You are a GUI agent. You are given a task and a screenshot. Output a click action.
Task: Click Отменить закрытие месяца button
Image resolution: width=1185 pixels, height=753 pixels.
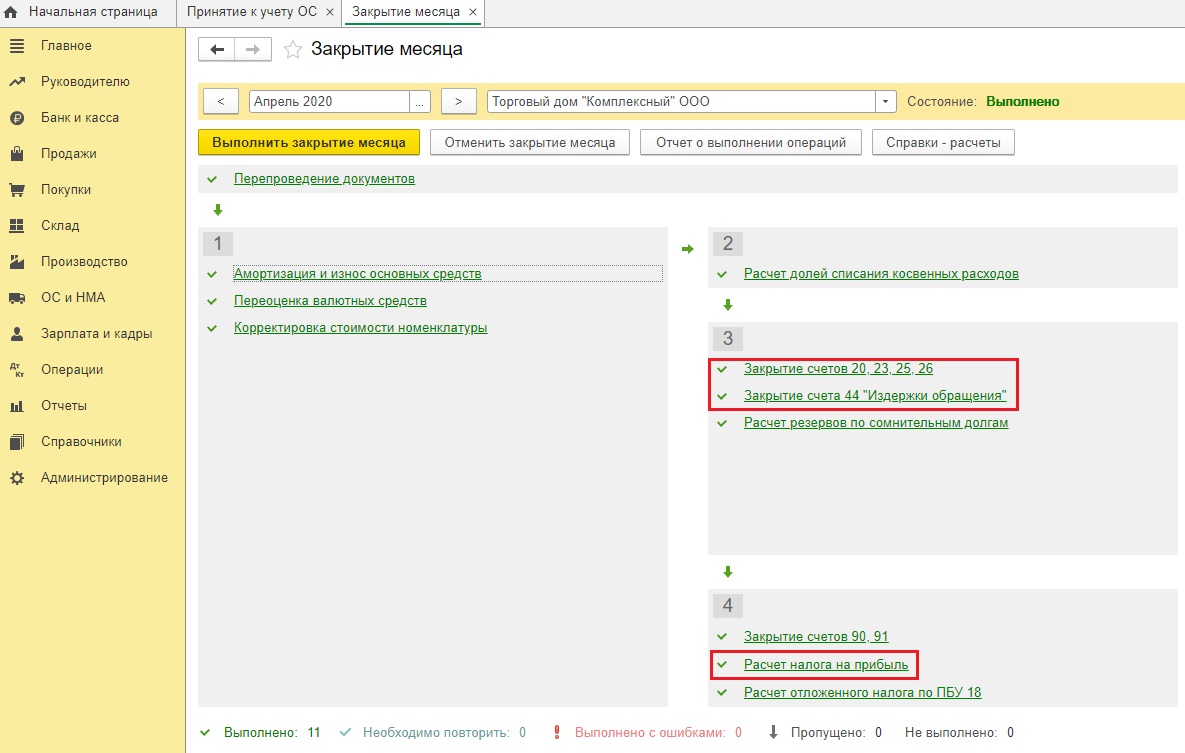point(530,142)
